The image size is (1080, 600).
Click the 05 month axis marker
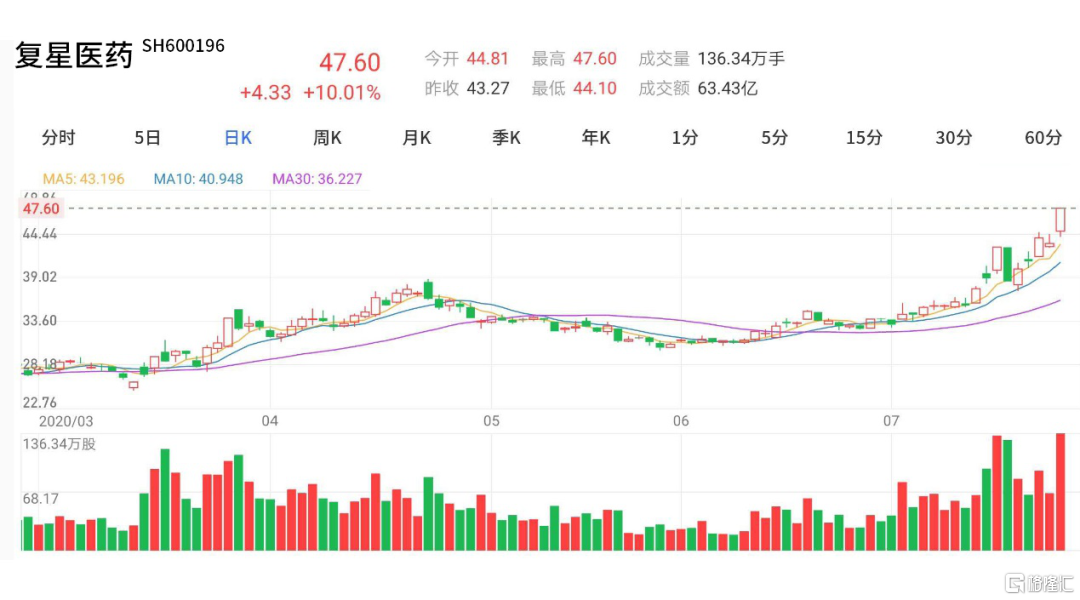pyautogui.click(x=491, y=421)
